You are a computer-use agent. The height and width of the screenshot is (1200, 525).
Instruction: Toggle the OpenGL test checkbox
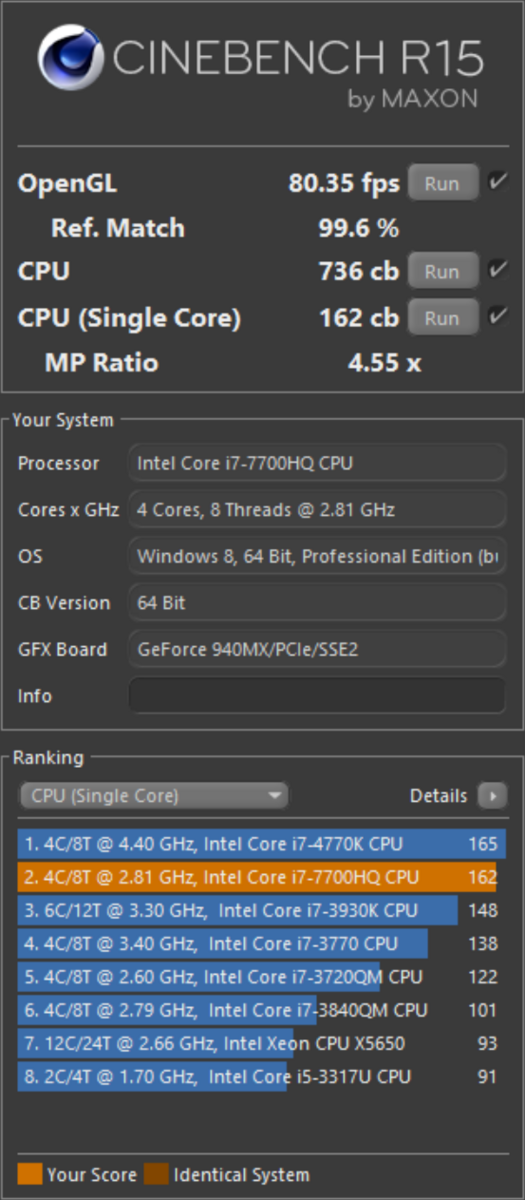click(x=497, y=183)
